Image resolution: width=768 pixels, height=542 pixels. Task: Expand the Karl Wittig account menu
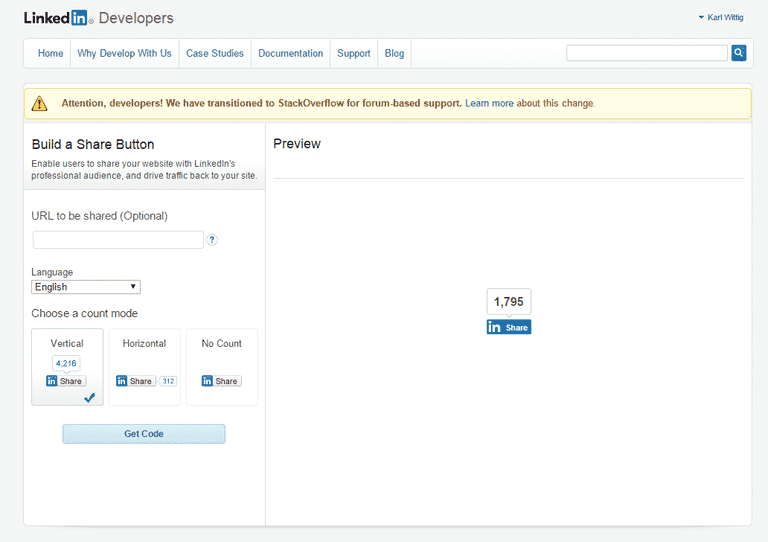click(x=720, y=17)
